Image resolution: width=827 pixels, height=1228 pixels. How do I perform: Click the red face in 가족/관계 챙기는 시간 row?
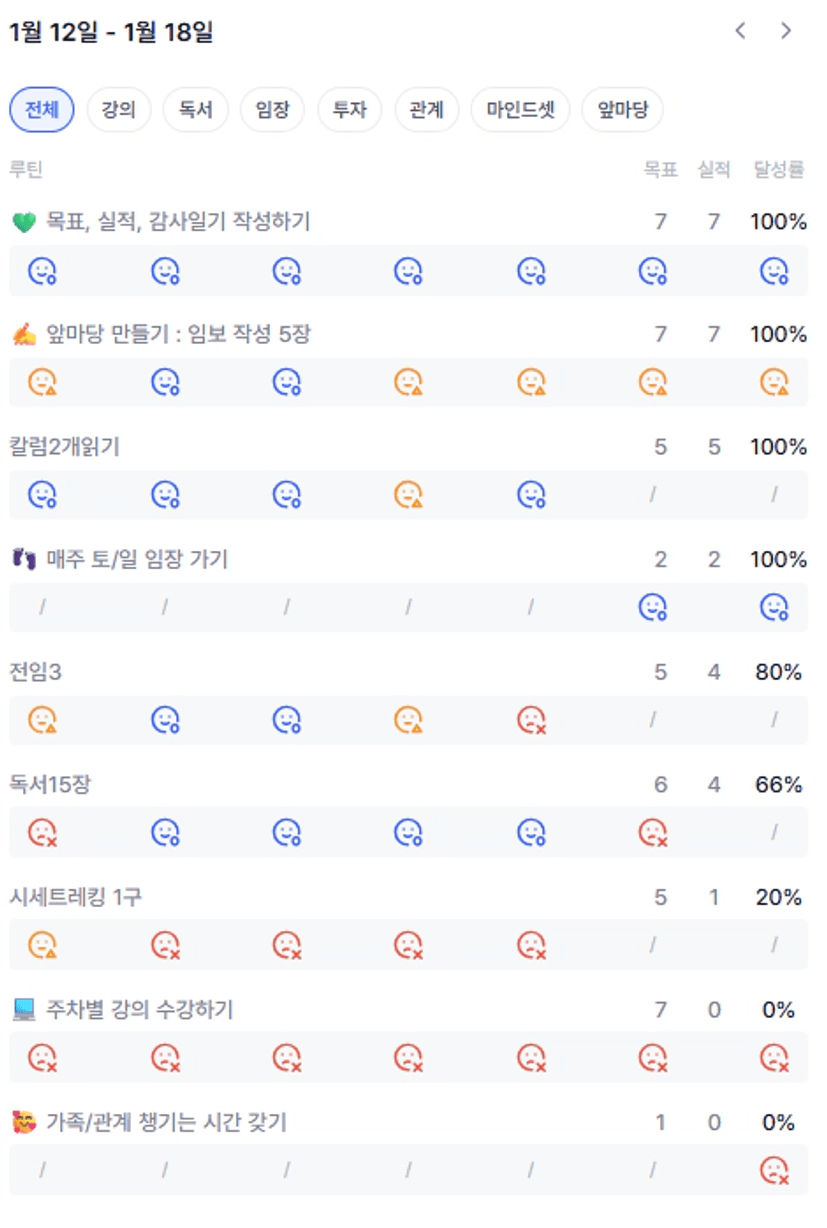tap(774, 1170)
